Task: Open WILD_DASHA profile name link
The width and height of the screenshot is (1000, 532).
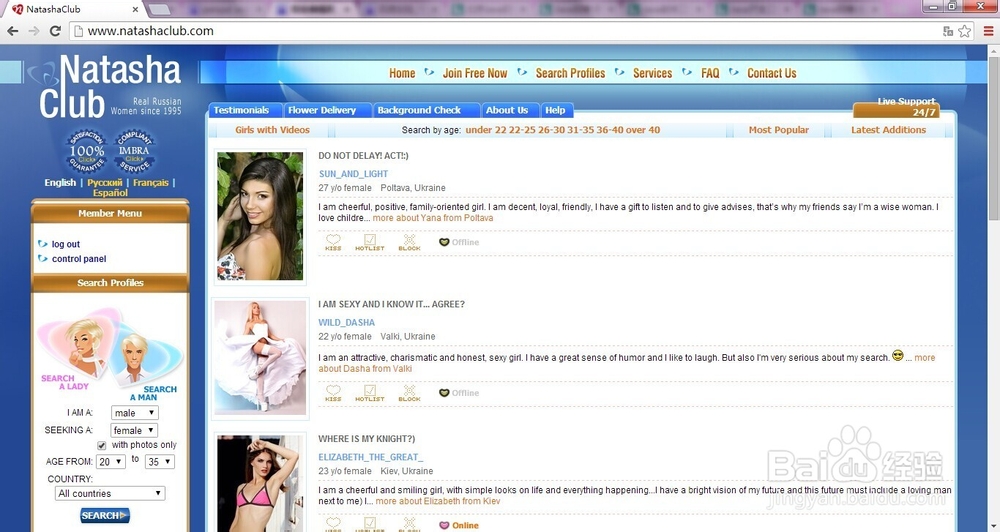Action: (x=346, y=323)
